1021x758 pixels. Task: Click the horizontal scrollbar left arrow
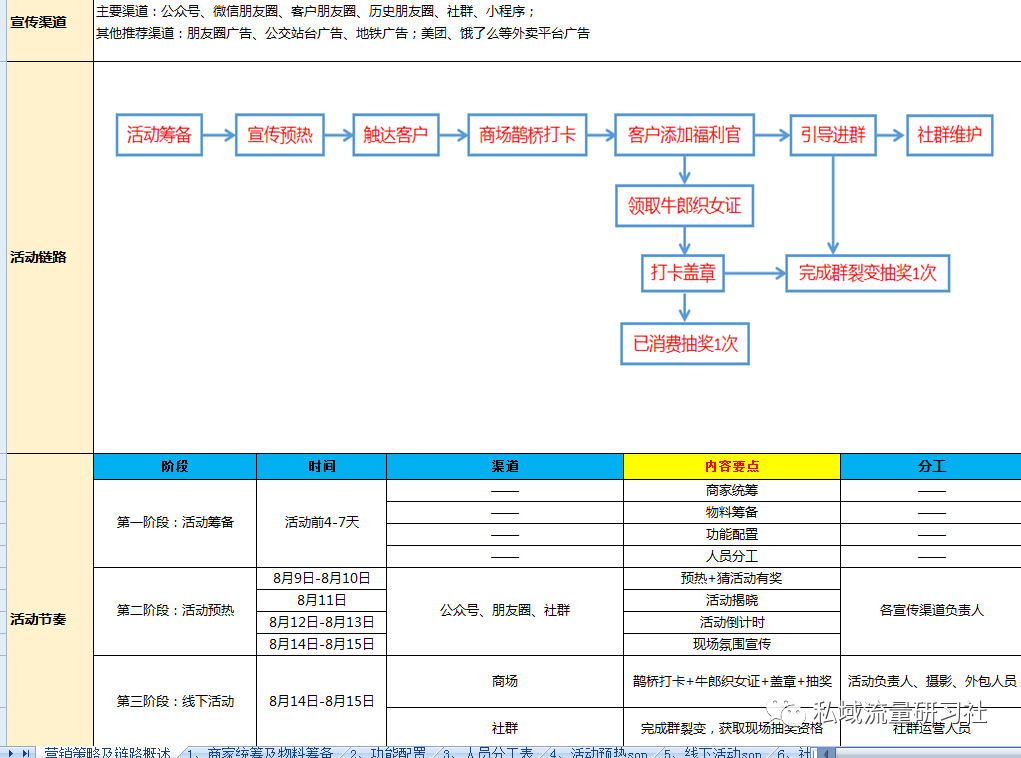(x=826, y=753)
